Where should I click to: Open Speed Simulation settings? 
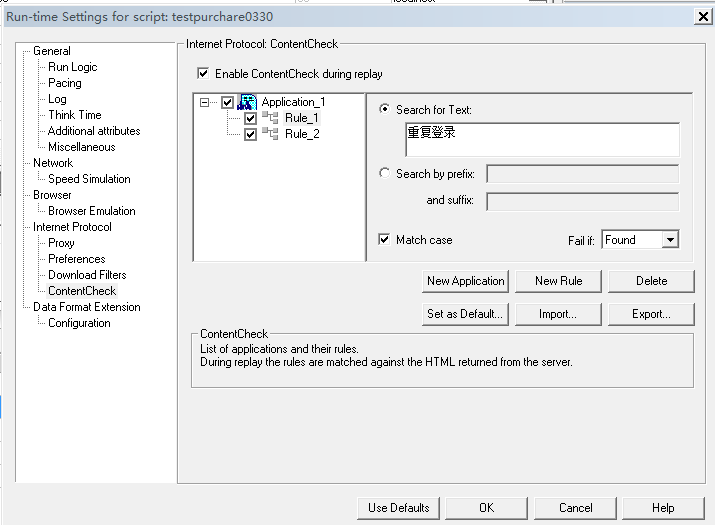pos(89,179)
